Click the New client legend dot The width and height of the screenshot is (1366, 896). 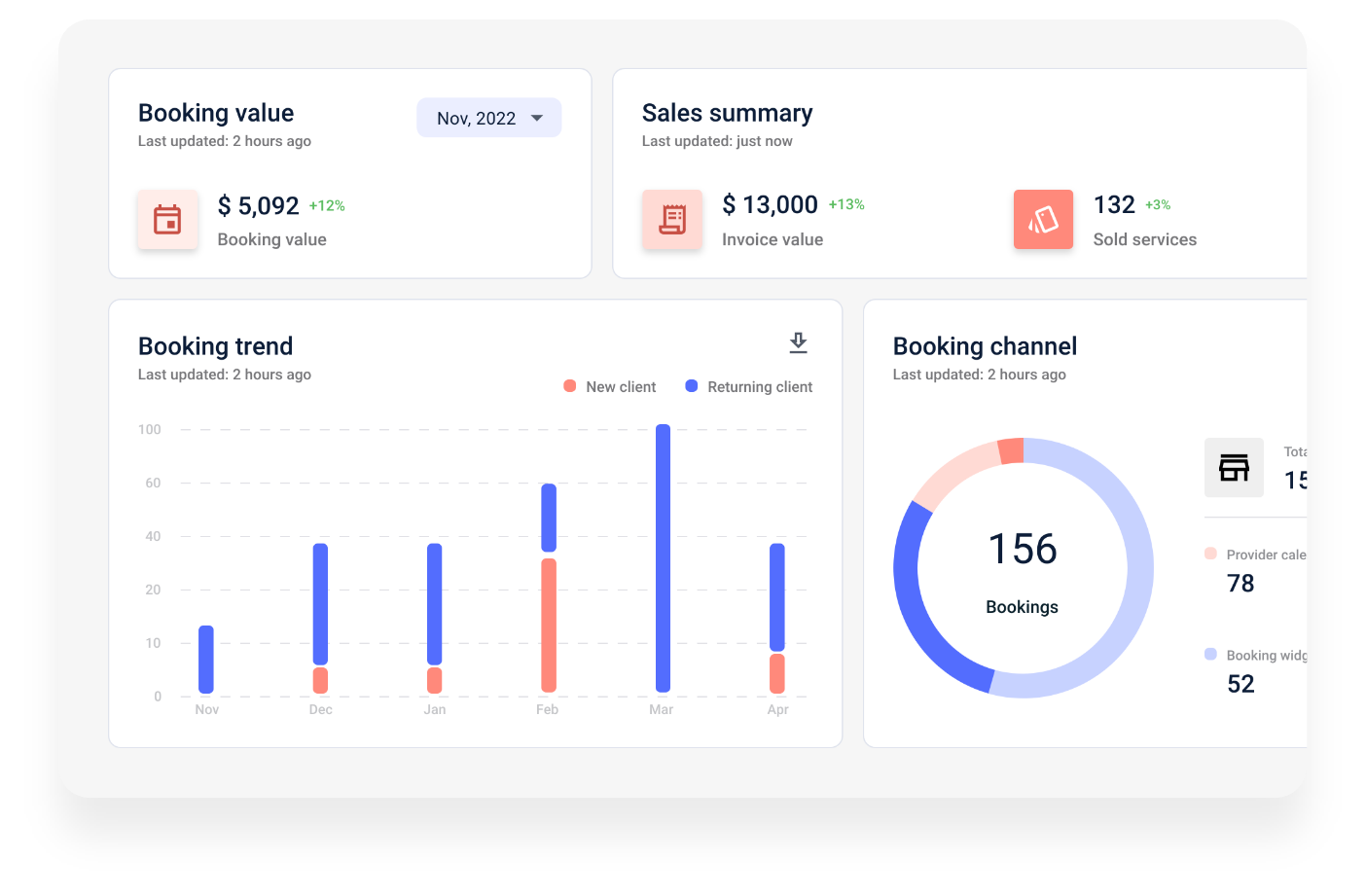click(x=570, y=386)
